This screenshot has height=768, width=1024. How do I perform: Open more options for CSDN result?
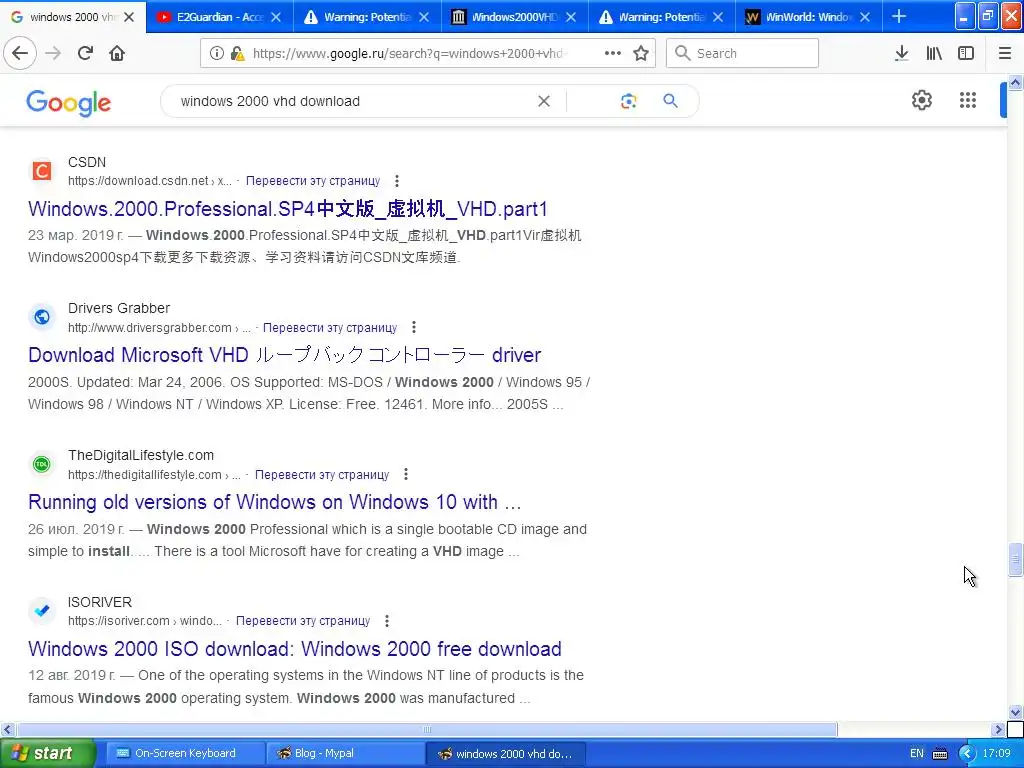(396, 181)
